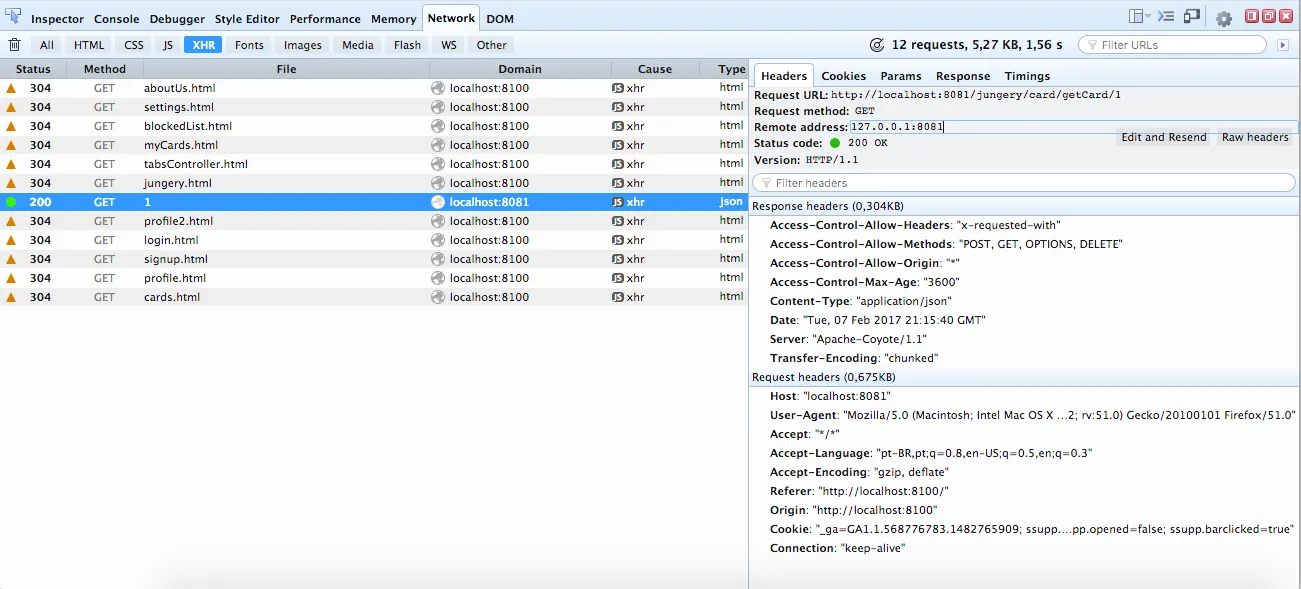This screenshot has height=589, width=1301.
Task: Open the frame selector dropdown
Action: (1140, 16)
